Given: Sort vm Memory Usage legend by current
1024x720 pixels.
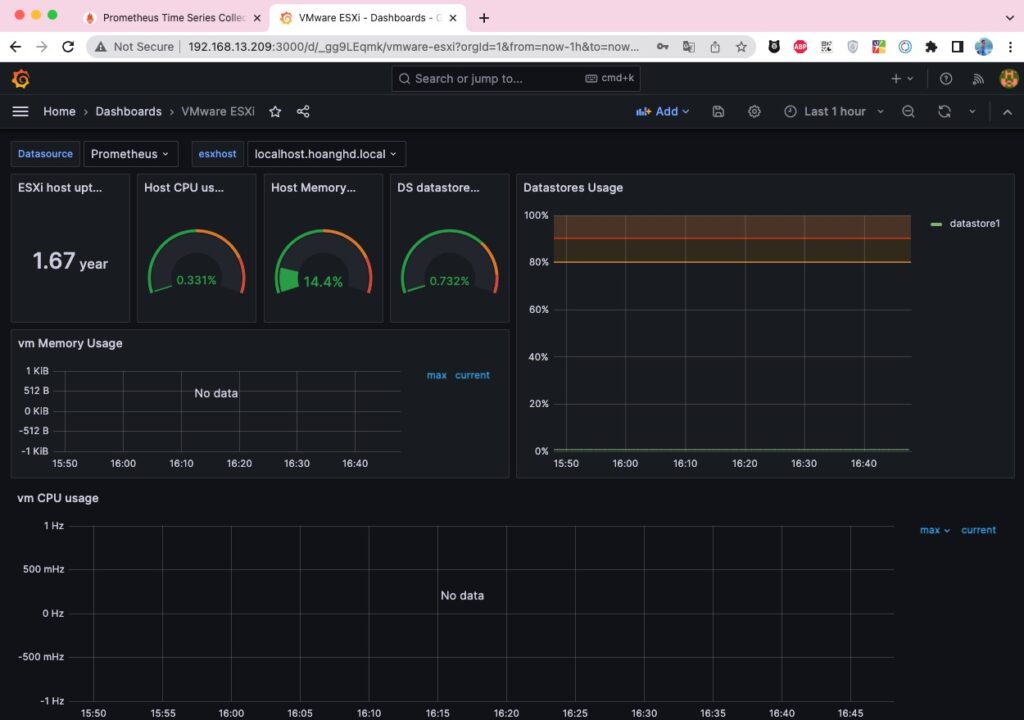Looking at the screenshot, I should (x=472, y=375).
